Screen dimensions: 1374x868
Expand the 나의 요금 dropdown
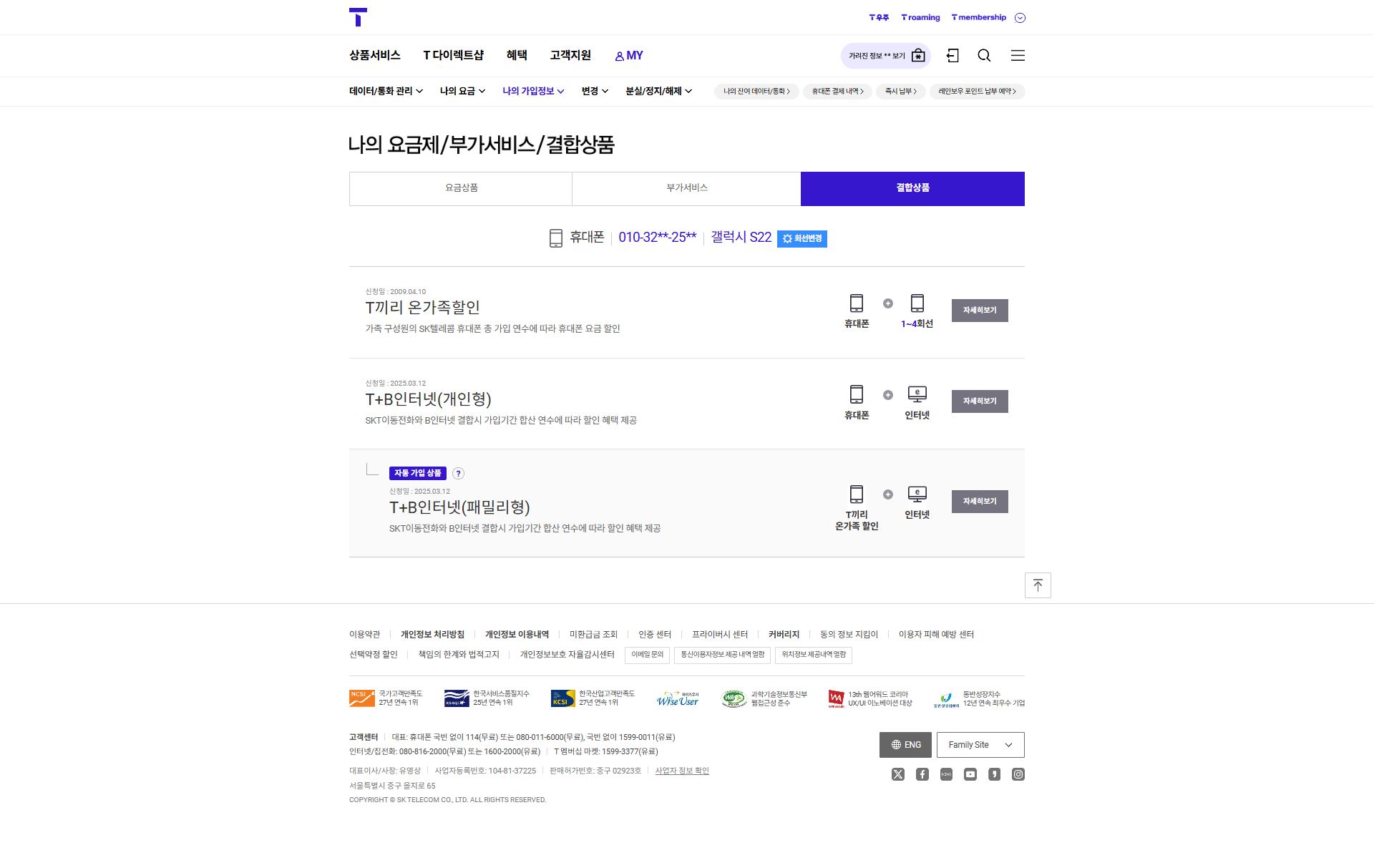pyautogui.click(x=462, y=92)
